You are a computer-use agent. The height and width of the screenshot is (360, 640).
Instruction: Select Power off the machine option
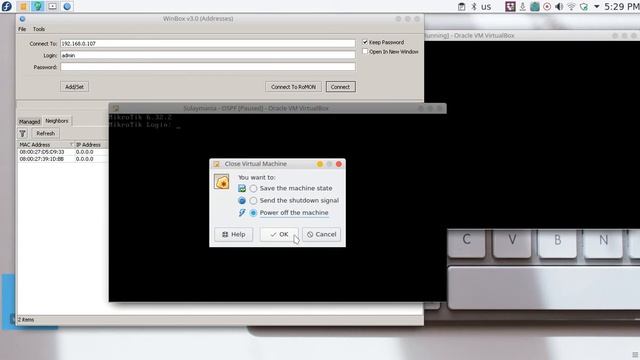tap(290, 213)
